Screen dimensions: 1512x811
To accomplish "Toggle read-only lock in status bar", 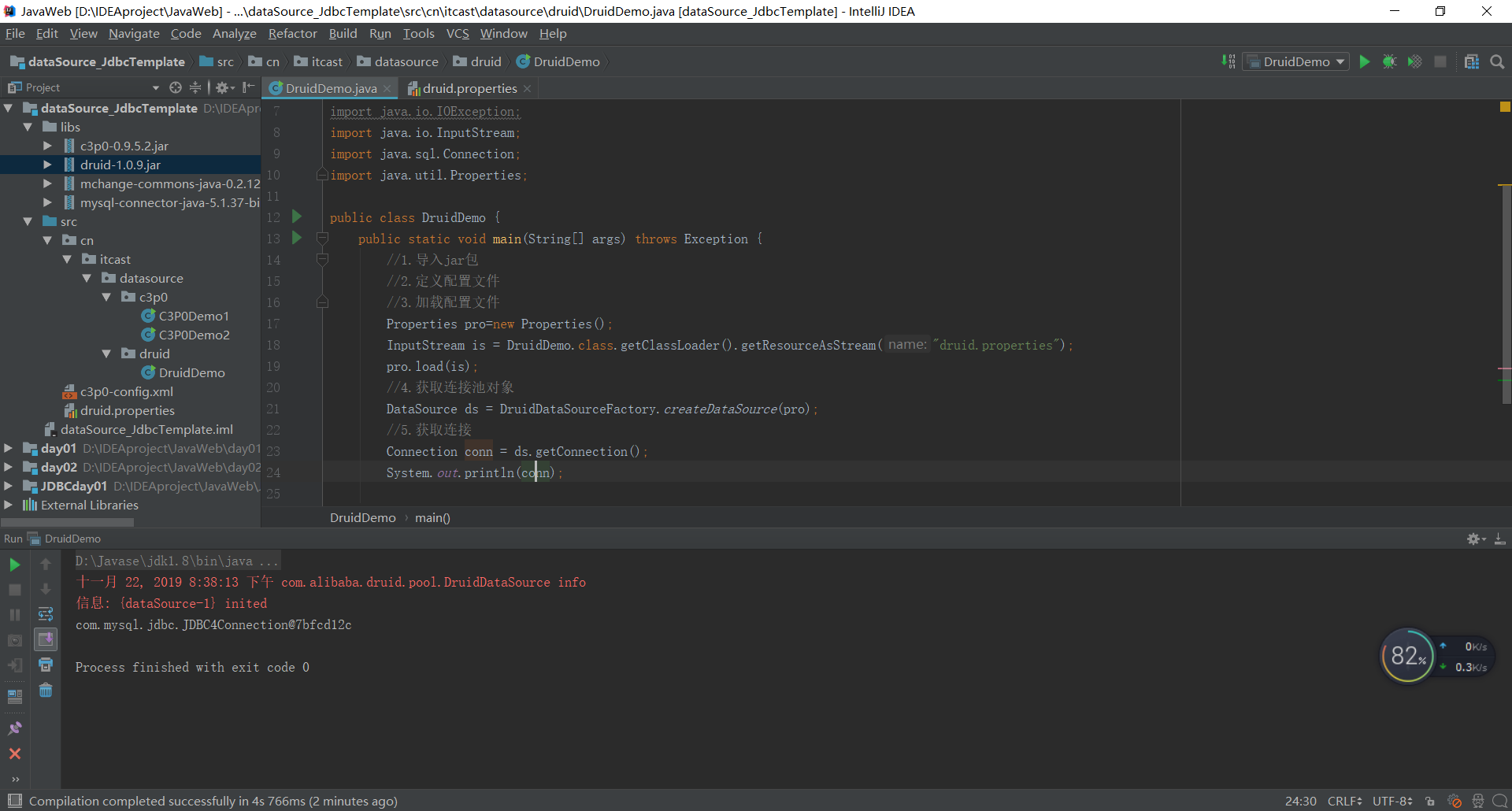I will pyautogui.click(x=1430, y=801).
